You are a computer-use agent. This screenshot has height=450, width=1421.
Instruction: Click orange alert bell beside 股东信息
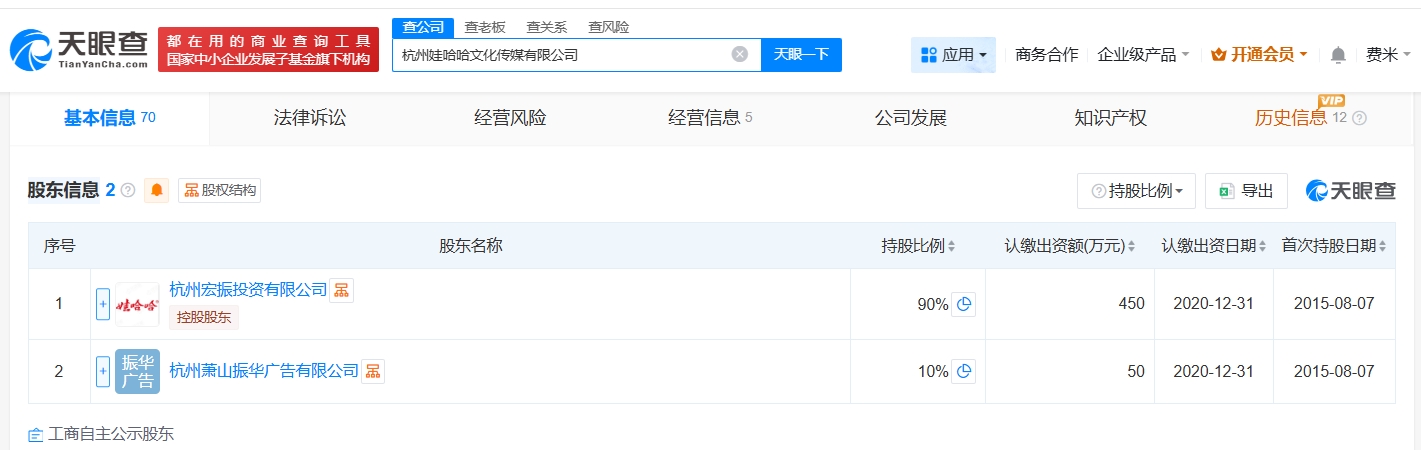pos(157,190)
